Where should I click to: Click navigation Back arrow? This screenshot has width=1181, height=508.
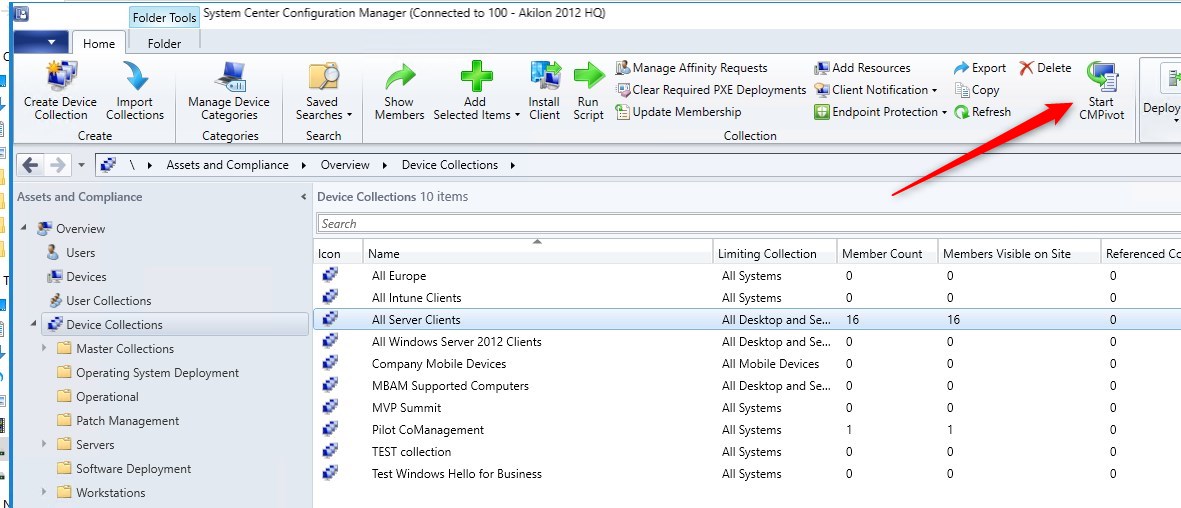pyautogui.click(x=31, y=164)
